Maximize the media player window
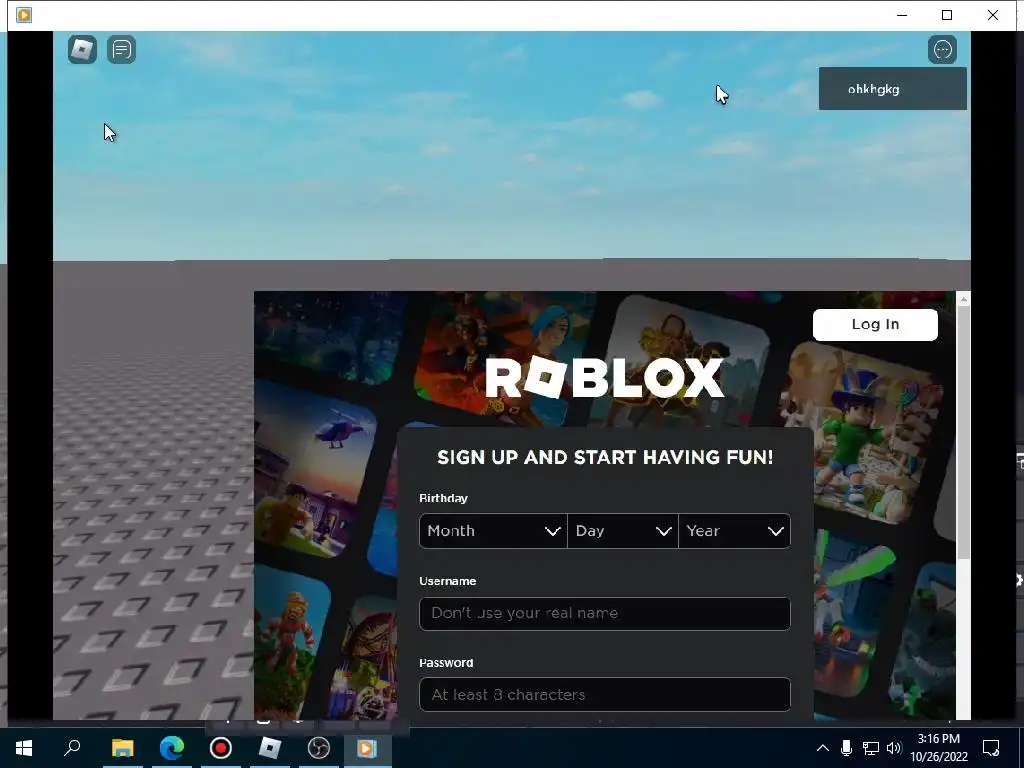1024x768 pixels. coord(947,15)
